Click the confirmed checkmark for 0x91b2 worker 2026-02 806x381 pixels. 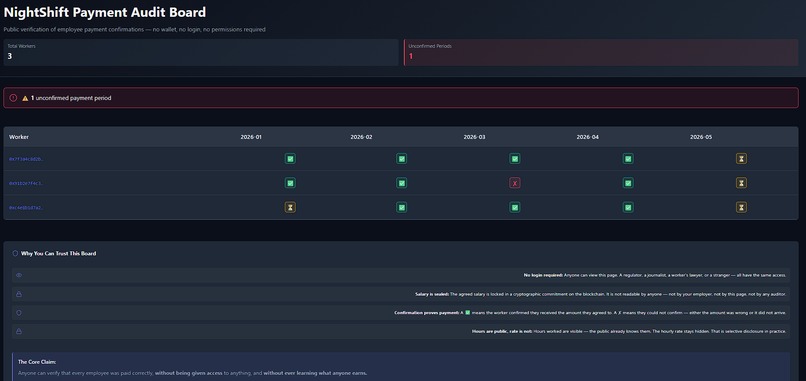pyautogui.click(x=401, y=183)
